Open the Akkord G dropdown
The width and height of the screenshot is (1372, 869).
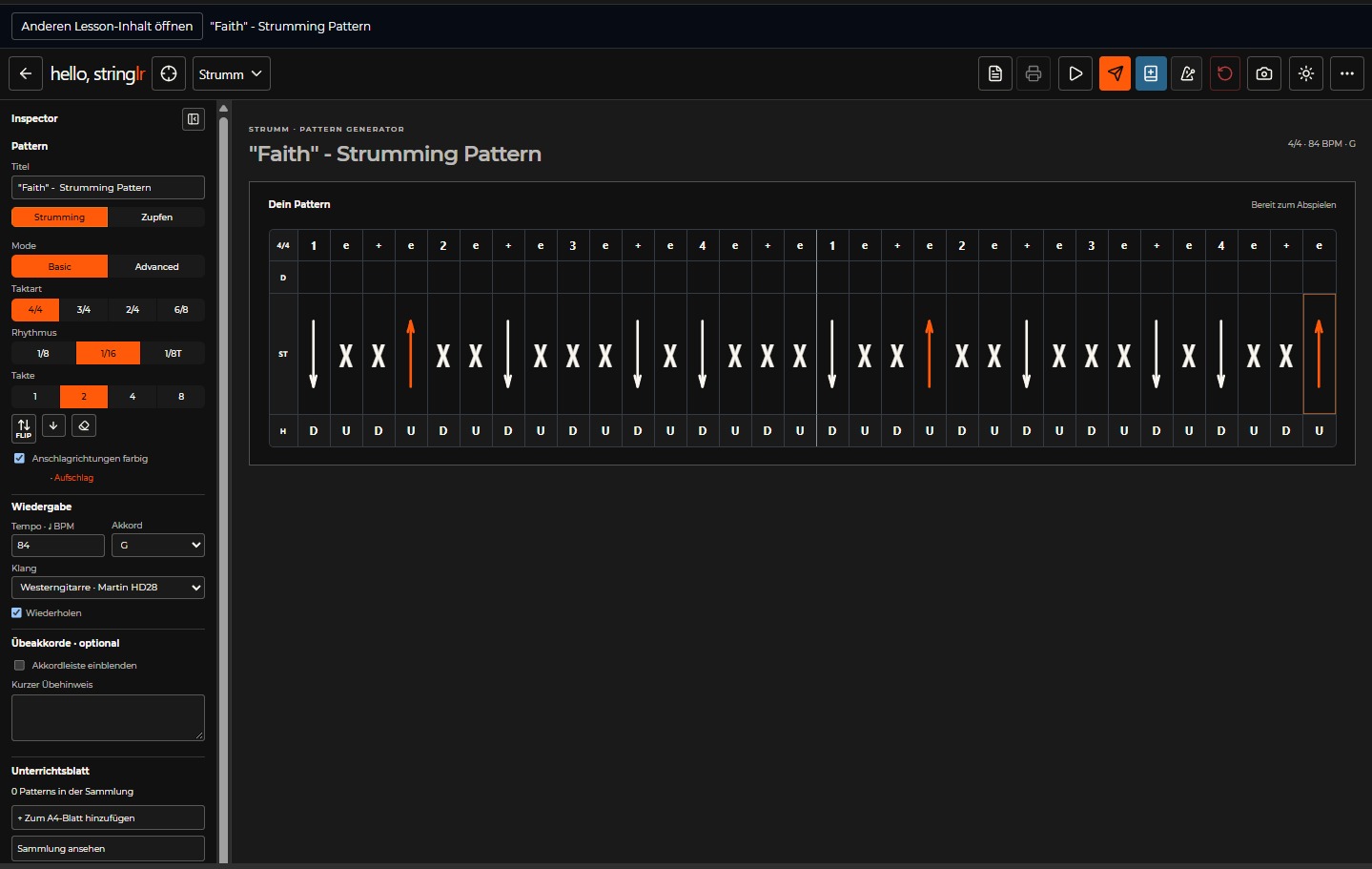pos(158,545)
